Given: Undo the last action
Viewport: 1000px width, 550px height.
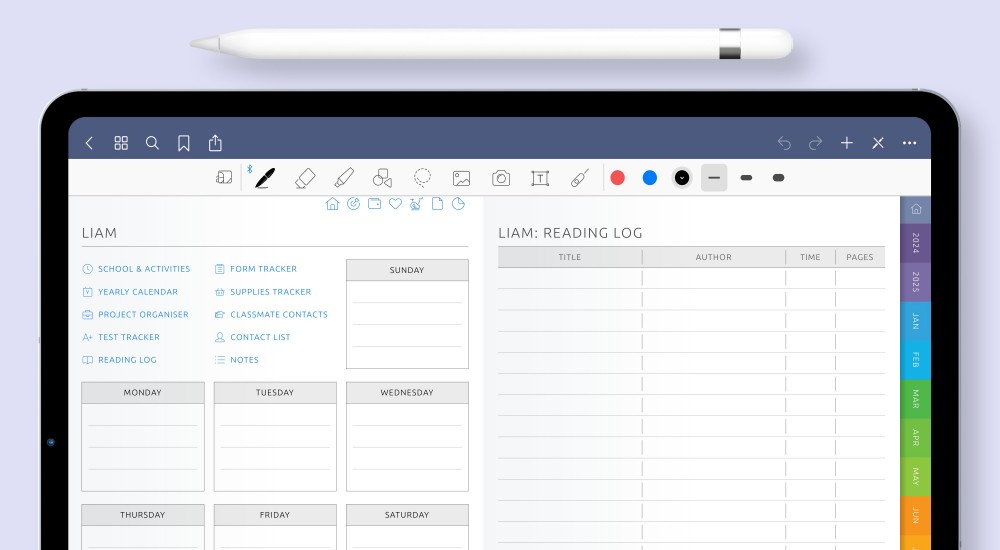Looking at the screenshot, I should (784, 143).
